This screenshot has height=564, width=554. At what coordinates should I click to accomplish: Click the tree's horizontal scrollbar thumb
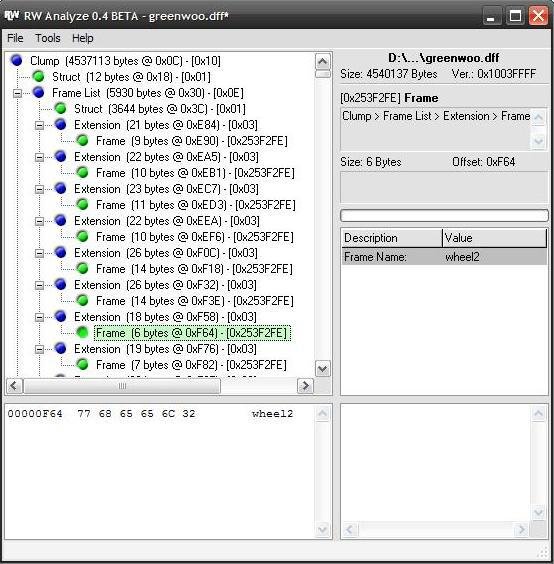point(122,386)
